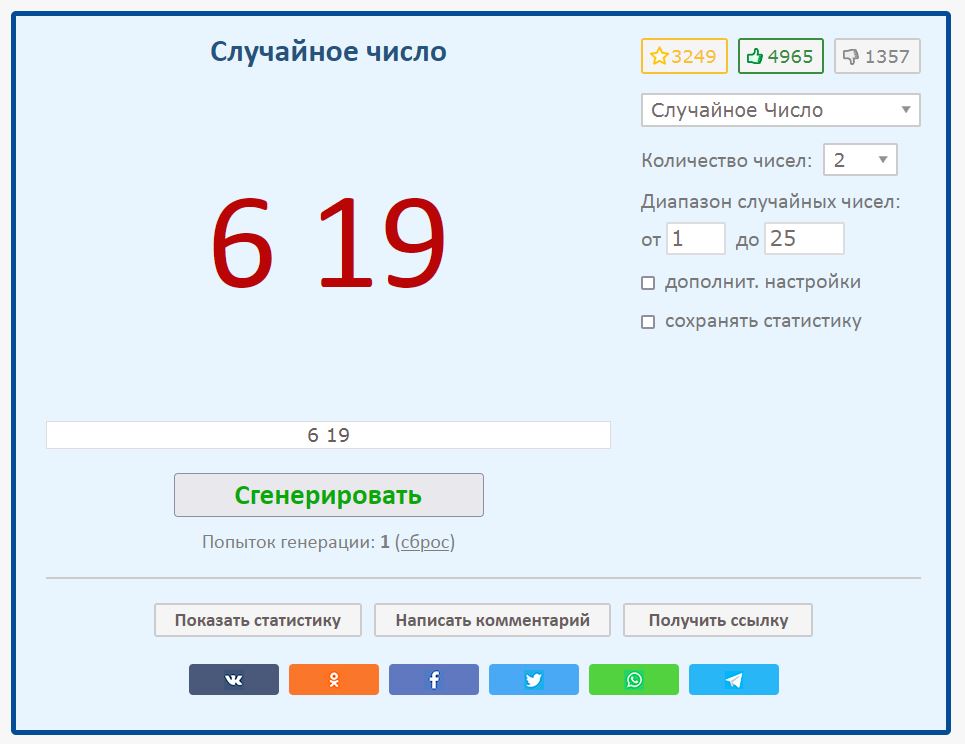The height and width of the screenshot is (744, 965).
Task: Enable дополнит. настройки checkbox
Action: pos(648,283)
